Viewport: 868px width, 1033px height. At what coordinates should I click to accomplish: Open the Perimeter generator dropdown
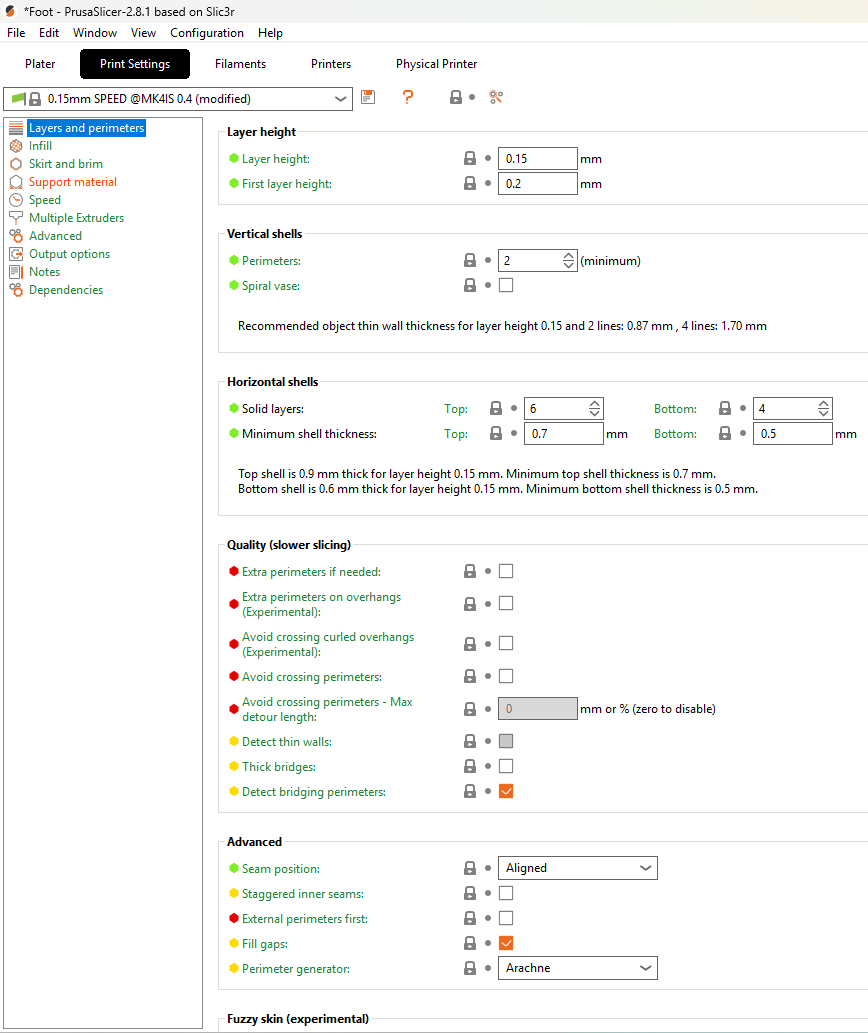click(578, 968)
